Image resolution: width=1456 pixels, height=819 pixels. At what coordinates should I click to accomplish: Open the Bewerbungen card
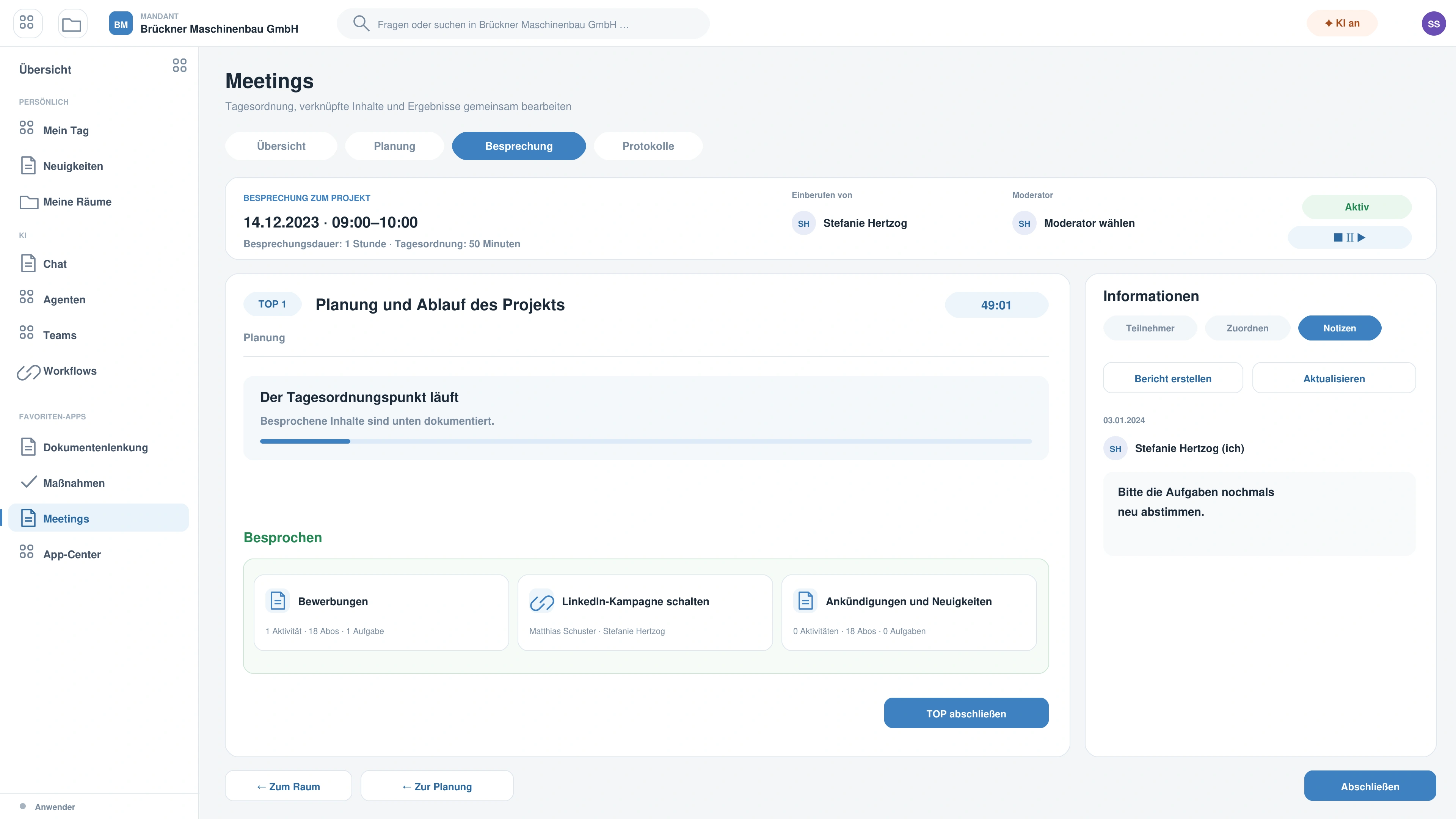click(x=381, y=613)
